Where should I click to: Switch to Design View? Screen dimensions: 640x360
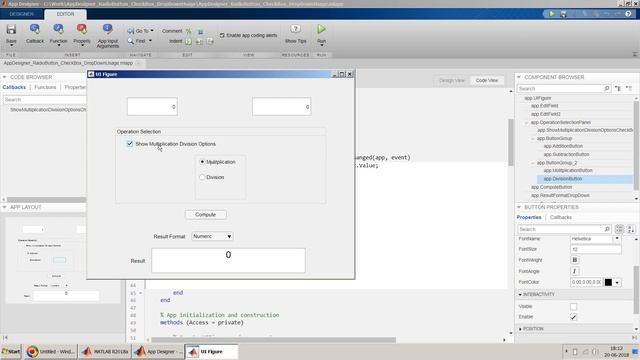click(452, 80)
